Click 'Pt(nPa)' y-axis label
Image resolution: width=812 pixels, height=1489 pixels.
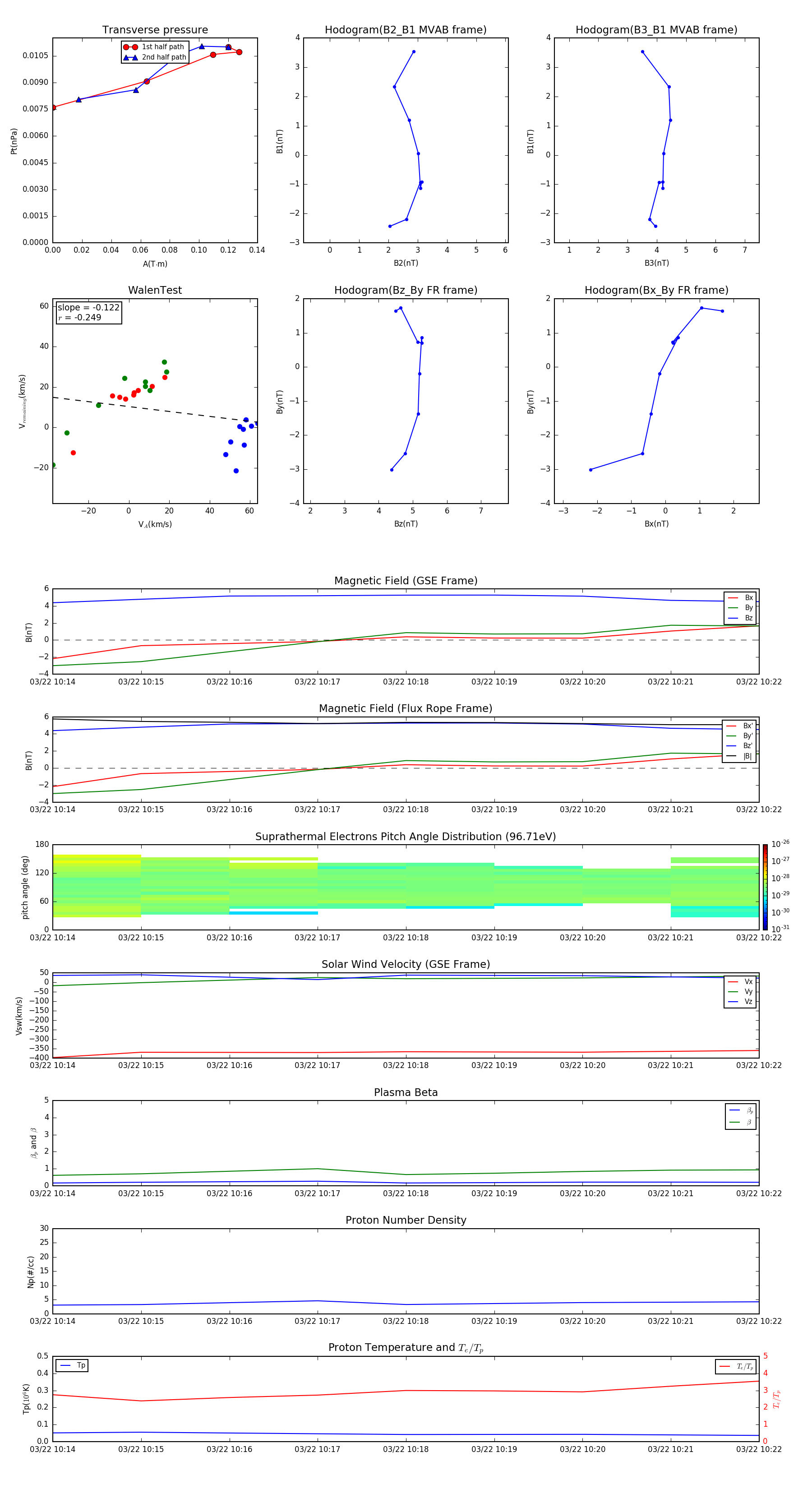pos(14,140)
